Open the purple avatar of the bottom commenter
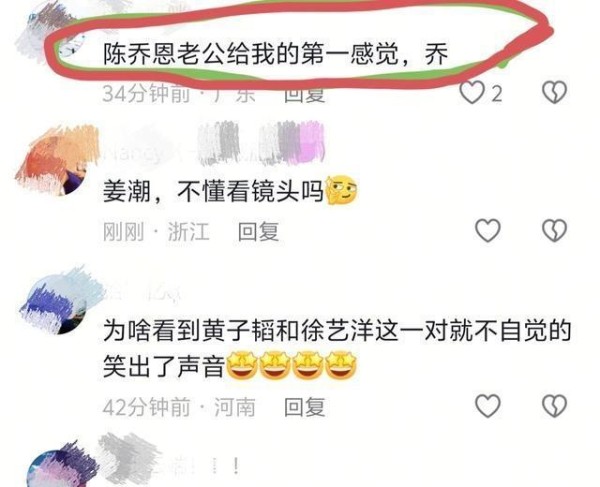The image size is (600, 487). 61,467
